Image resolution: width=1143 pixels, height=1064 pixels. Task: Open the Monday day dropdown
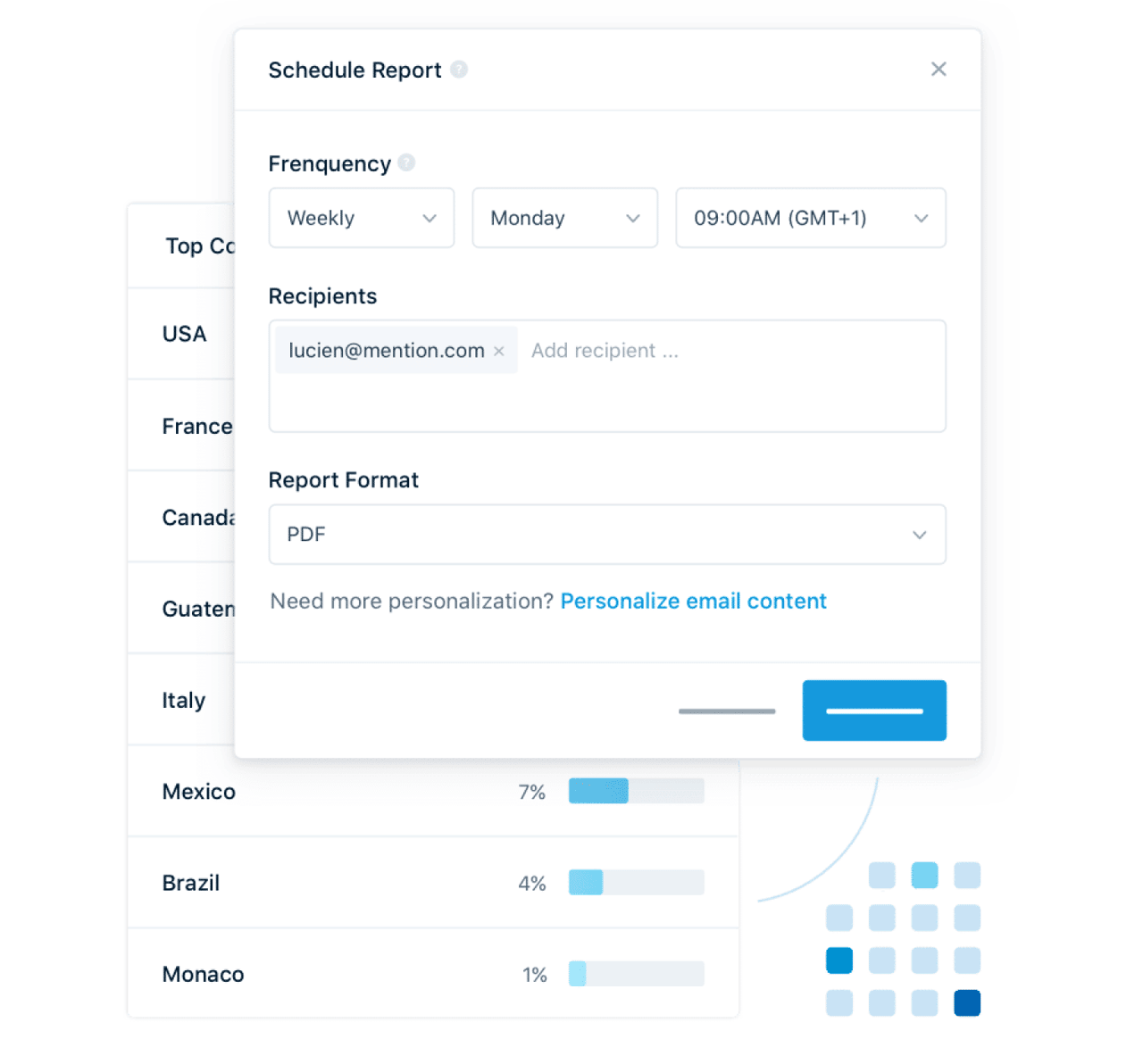tap(565, 218)
